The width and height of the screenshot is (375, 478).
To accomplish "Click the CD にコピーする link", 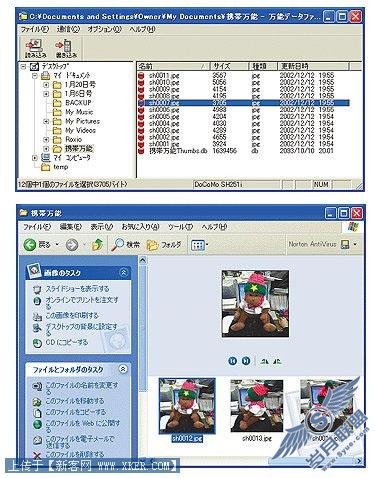I will coord(66,342).
